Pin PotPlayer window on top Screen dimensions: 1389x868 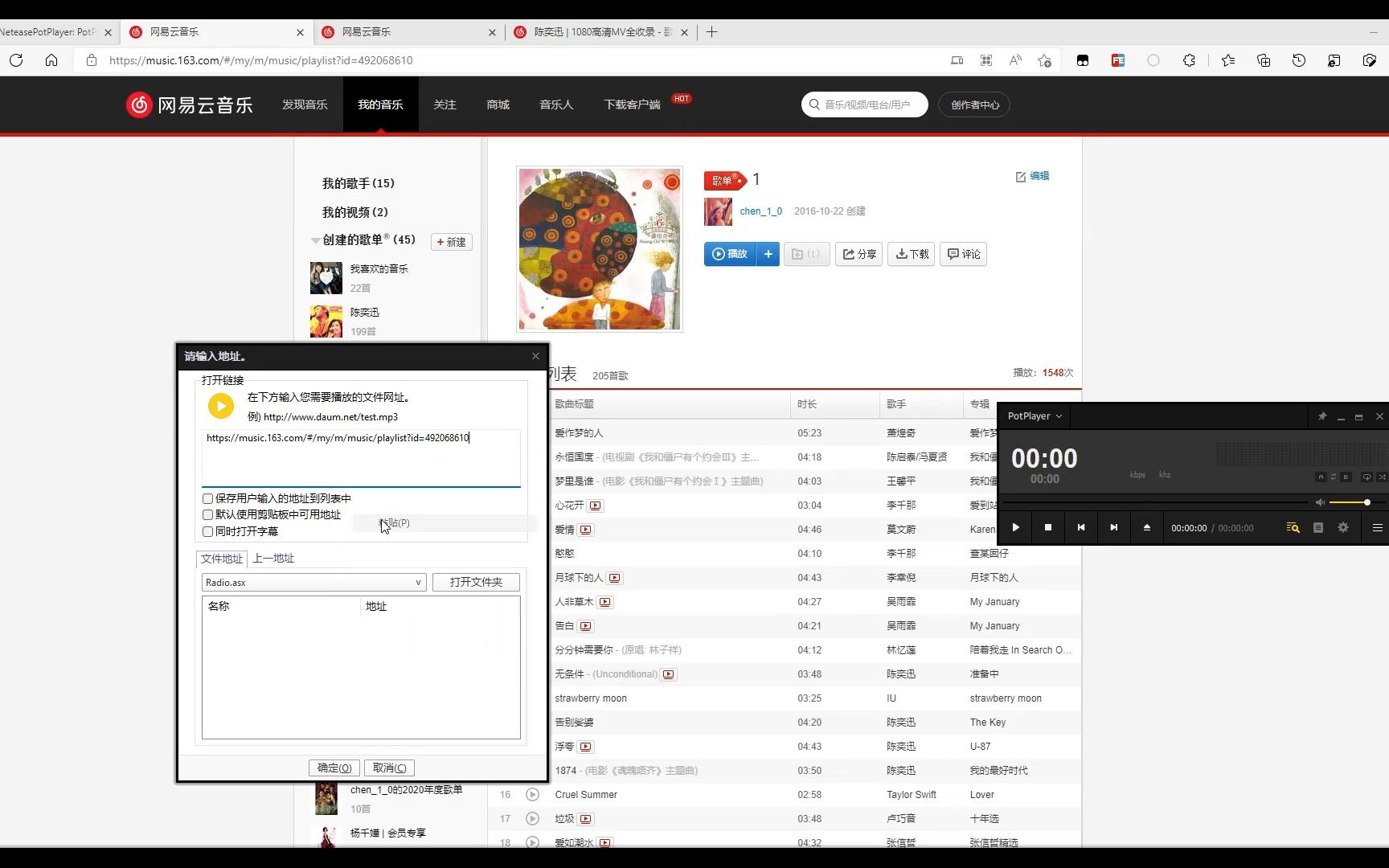[1322, 416]
